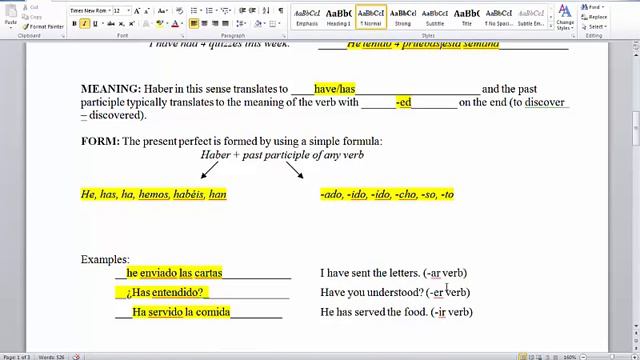Screen dimensions: 640x360
Task: Click the vertical scrollbar thumb
Action: coord(636,128)
